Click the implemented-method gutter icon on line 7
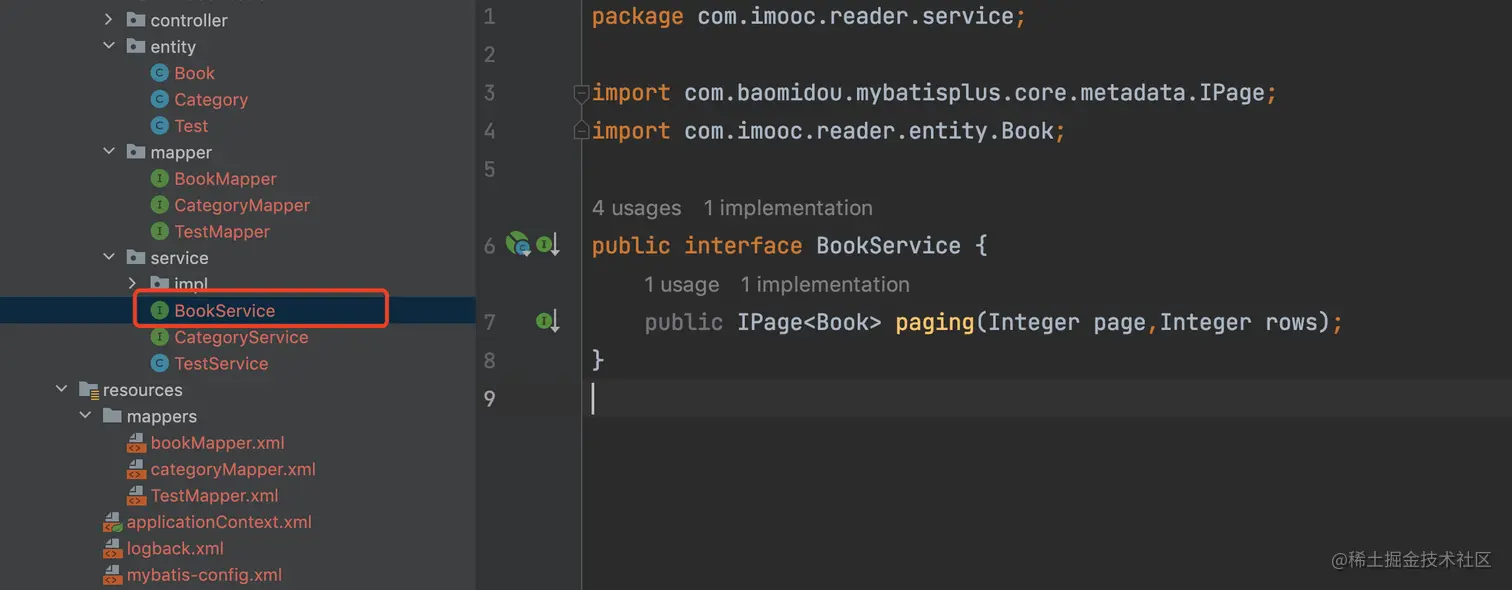The height and width of the screenshot is (590, 1512). tap(547, 321)
